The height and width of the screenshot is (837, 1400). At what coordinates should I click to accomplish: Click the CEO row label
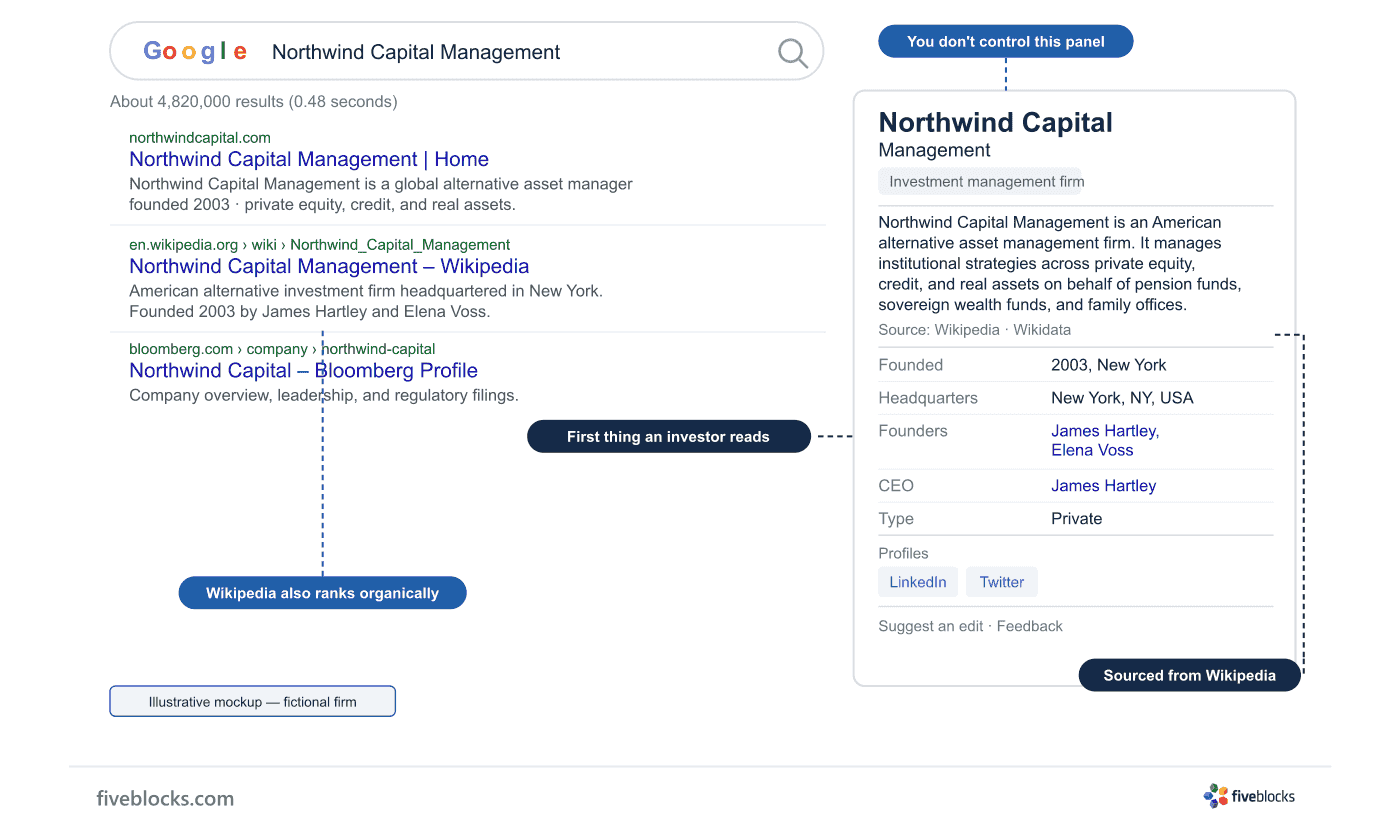point(896,486)
